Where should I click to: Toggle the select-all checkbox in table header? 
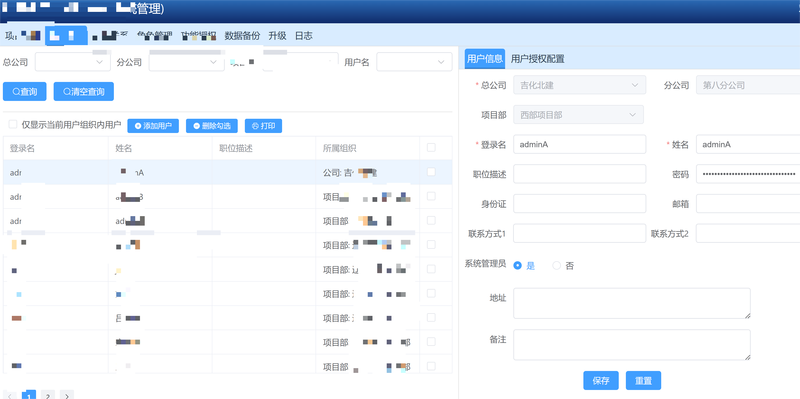(x=431, y=148)
